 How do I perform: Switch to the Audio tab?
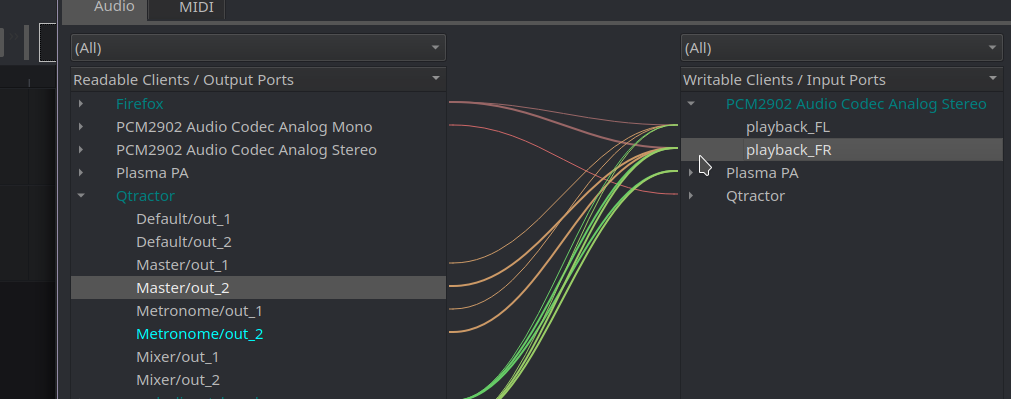(114, 7)
